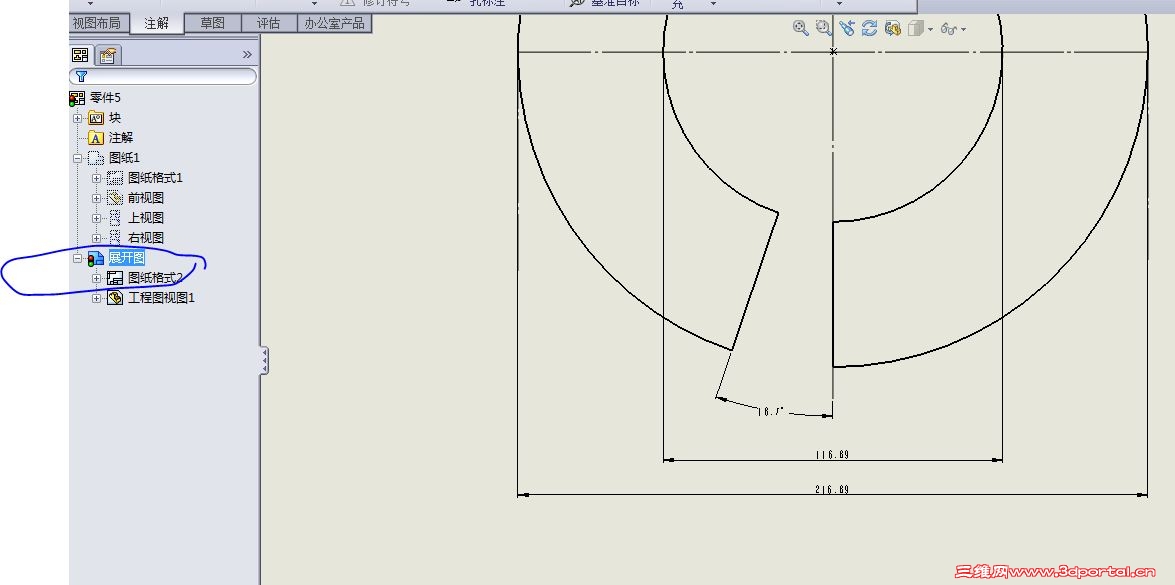The image size is (1175, 585).
Task: Select the 前视图 drawing view
Action: [145, 198]
